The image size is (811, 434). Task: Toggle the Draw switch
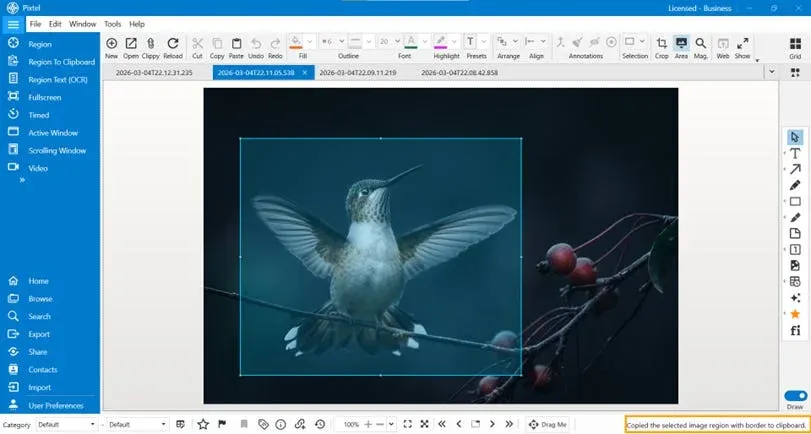(x=795, y=396)
